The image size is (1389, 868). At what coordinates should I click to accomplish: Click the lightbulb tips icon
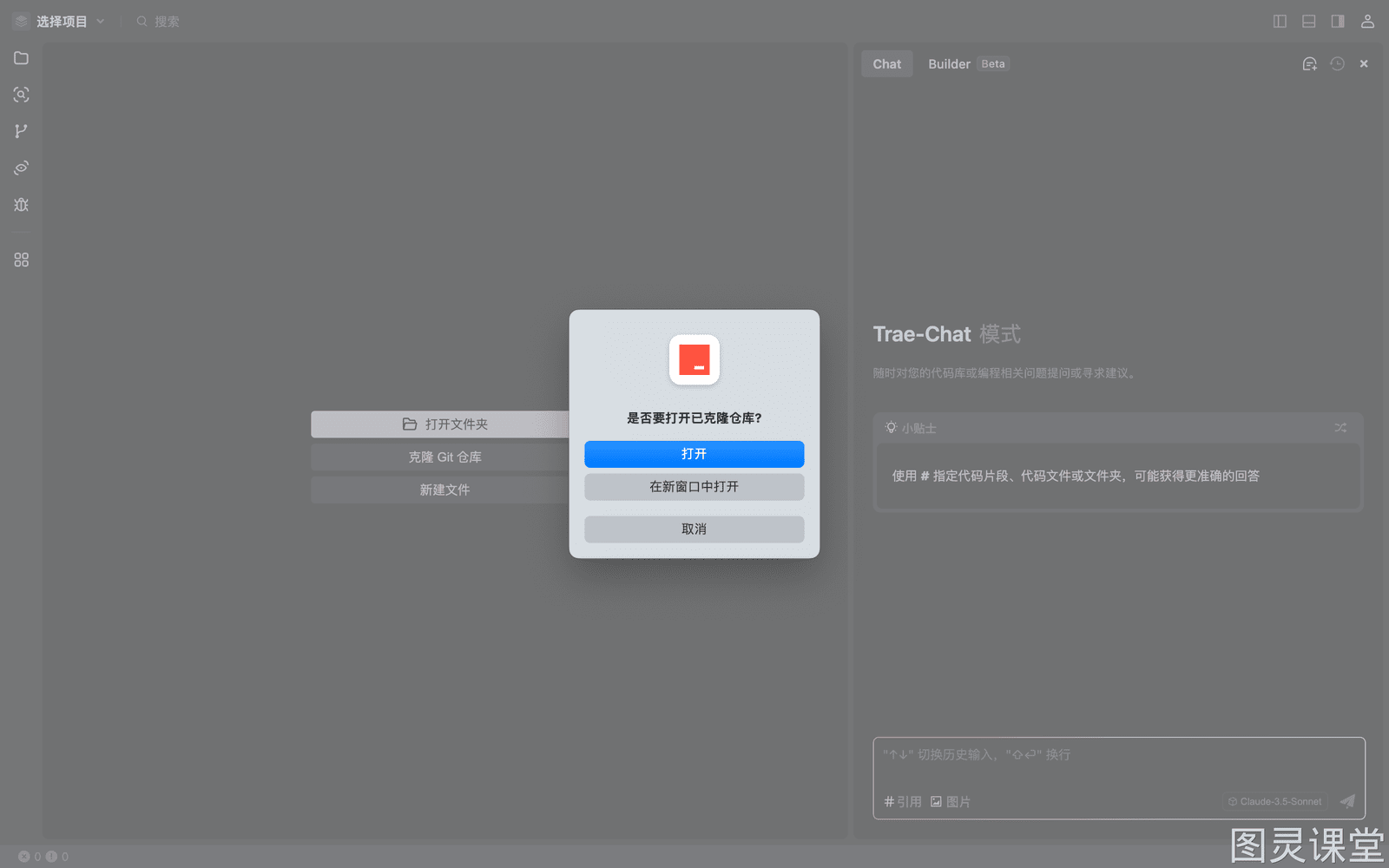pyautogui.click(x=891, y=428)
